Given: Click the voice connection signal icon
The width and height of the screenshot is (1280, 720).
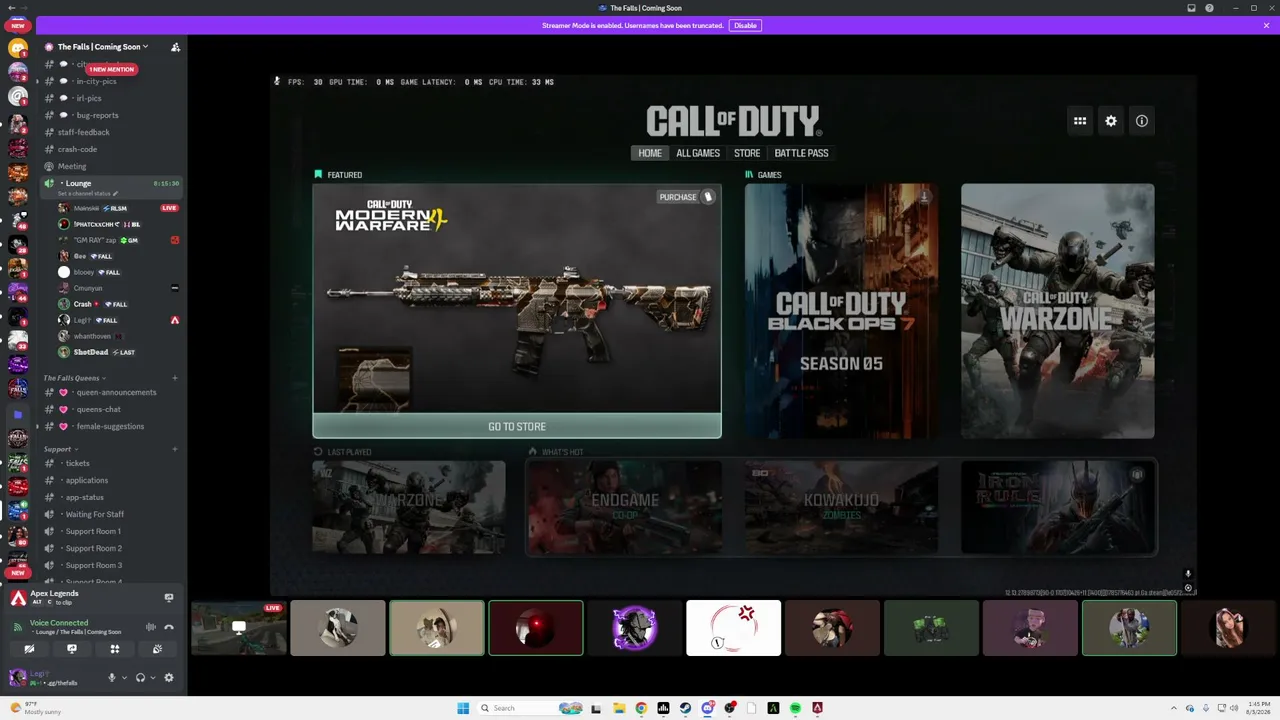Looking at the screenshot, I should (17, 627).
